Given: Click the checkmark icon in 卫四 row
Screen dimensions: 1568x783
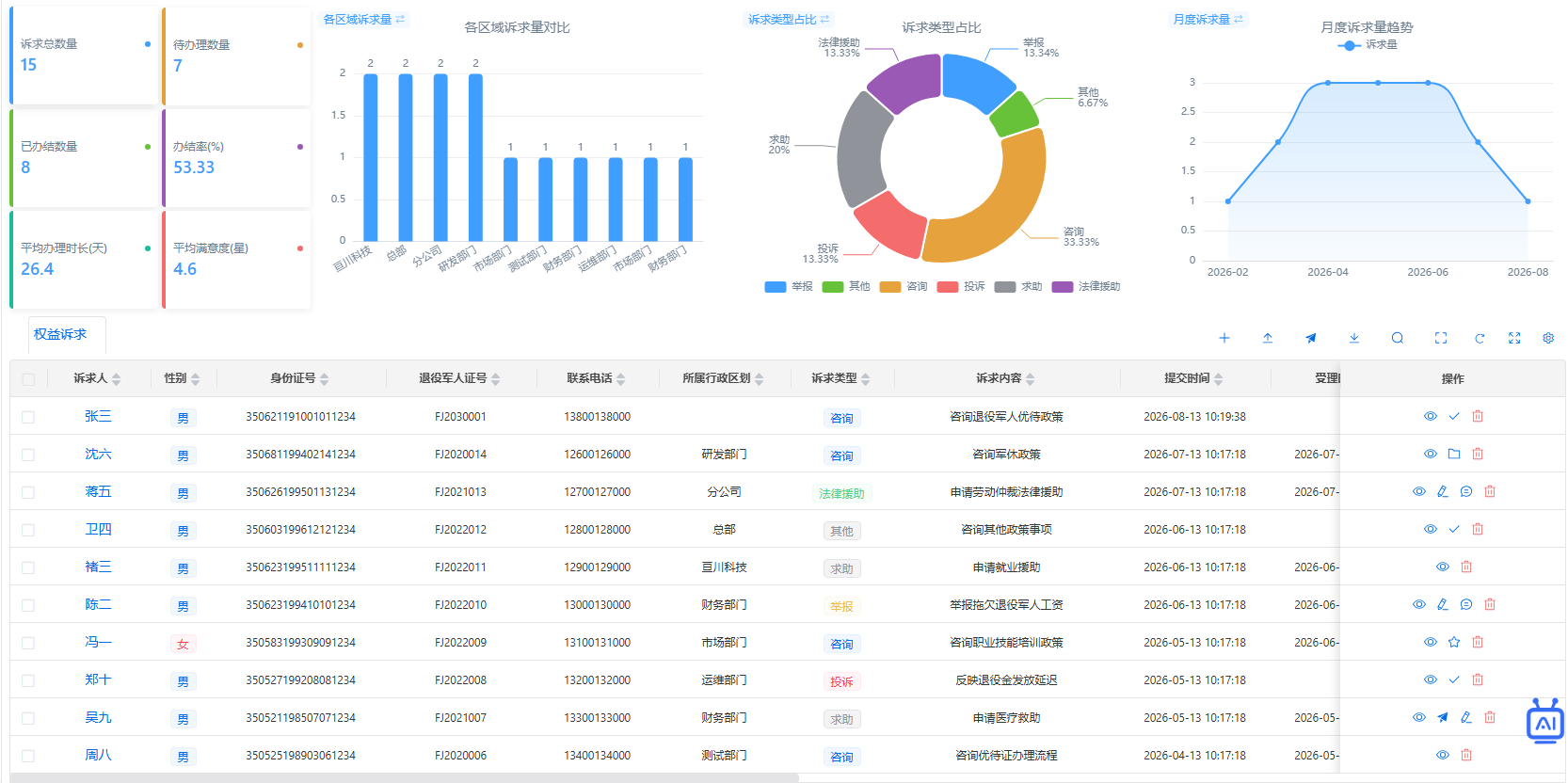Looking at the screenshot, I should [1454, 529].
